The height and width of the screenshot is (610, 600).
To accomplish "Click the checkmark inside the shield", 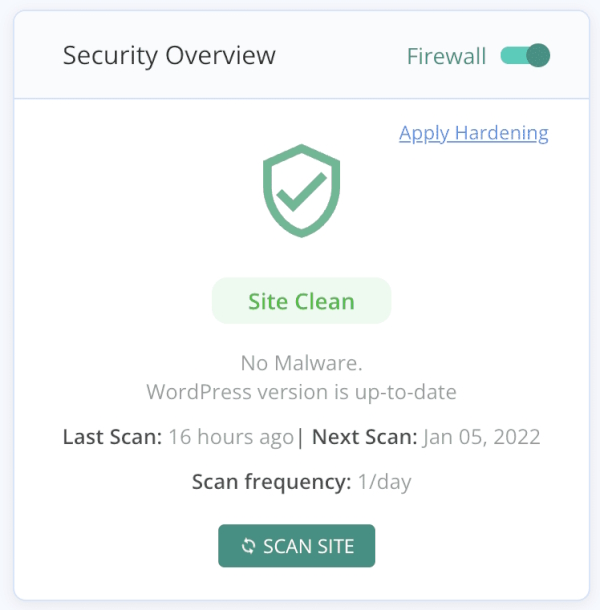I will (301, 190).
